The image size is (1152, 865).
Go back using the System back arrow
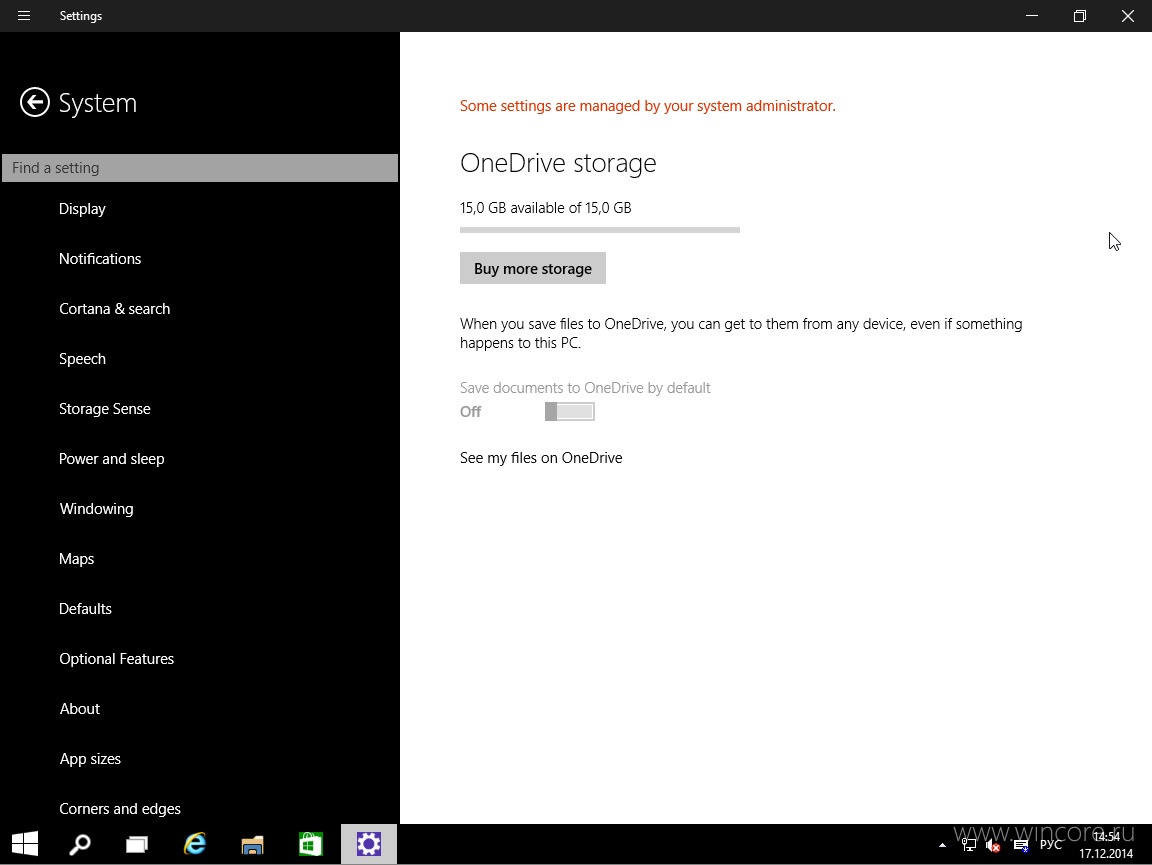35,102
